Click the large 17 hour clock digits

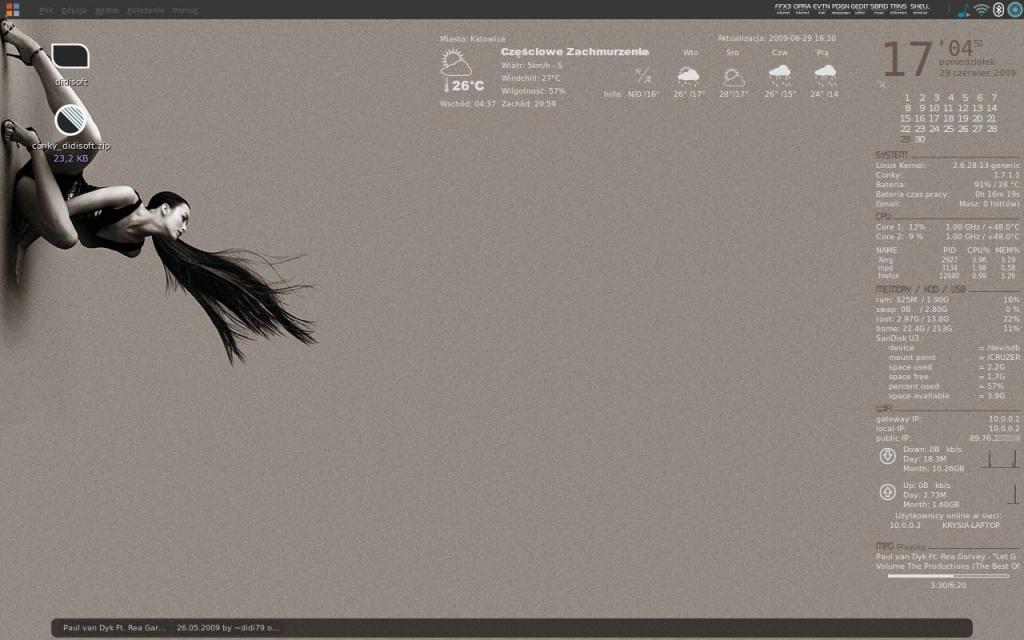point(907,59)
